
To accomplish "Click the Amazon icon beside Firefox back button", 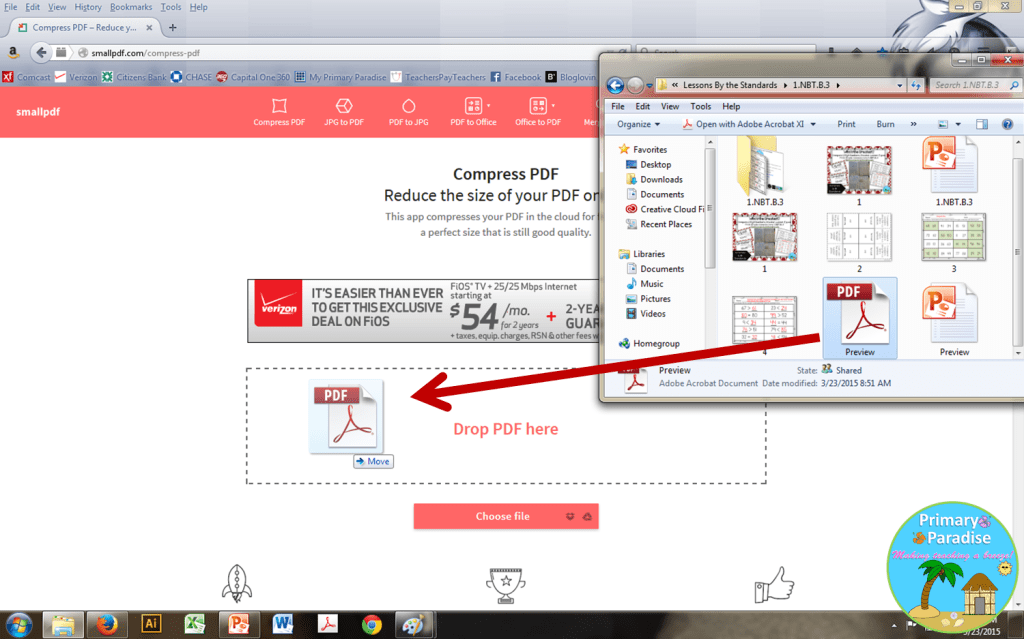I will [x=12, y=52].
